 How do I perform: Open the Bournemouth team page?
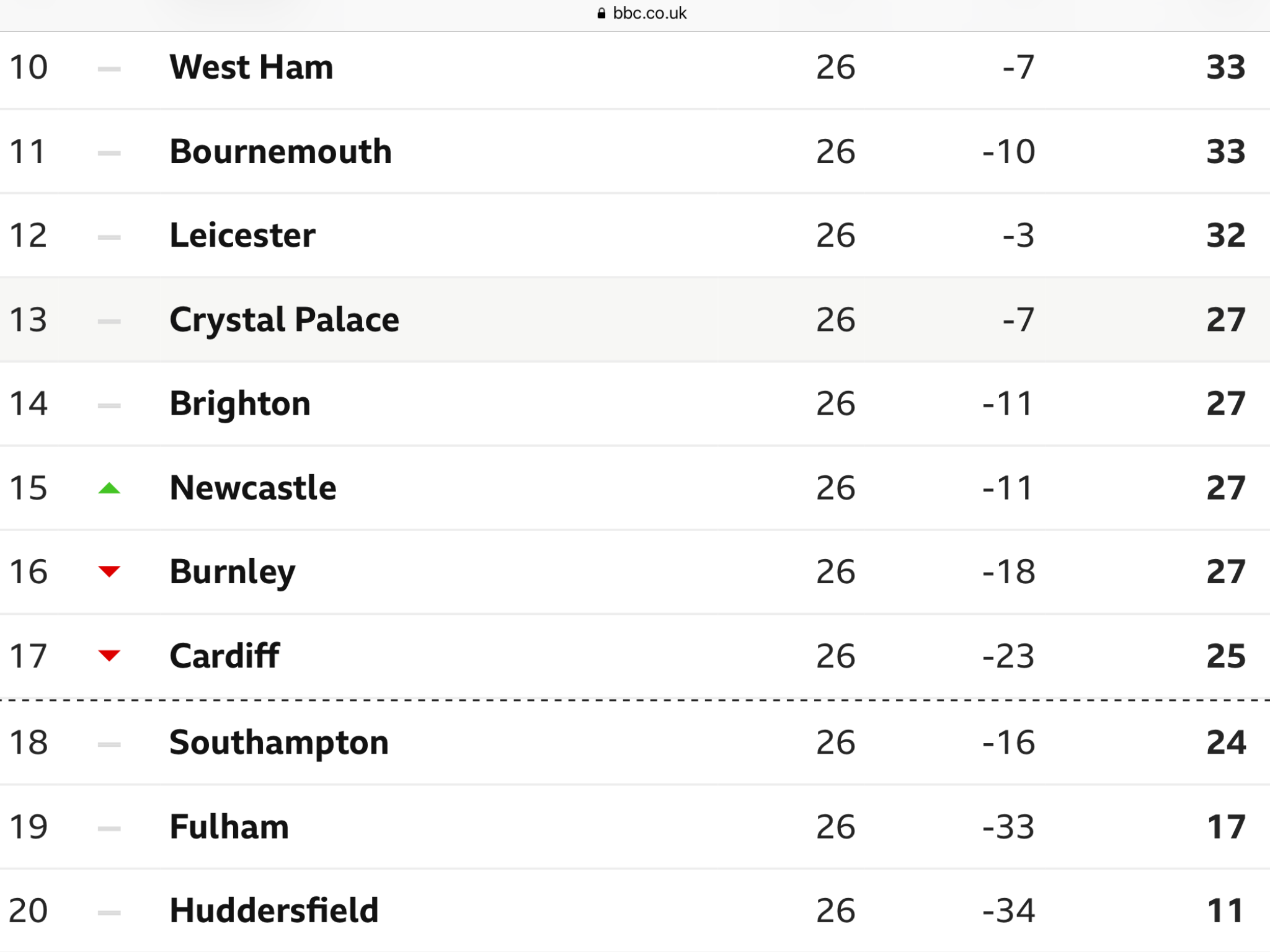[281, 151]
